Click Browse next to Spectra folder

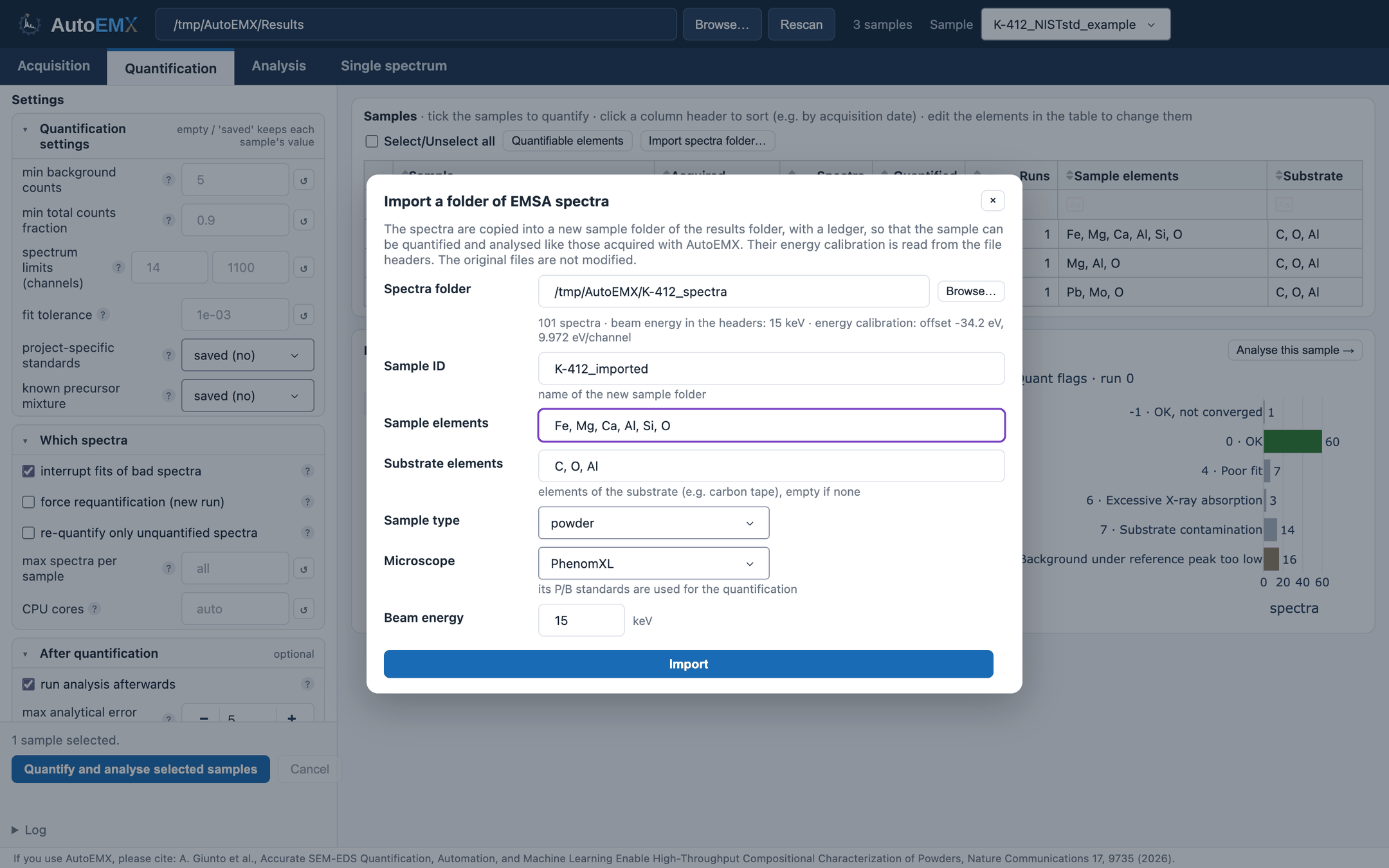point(970,291)
